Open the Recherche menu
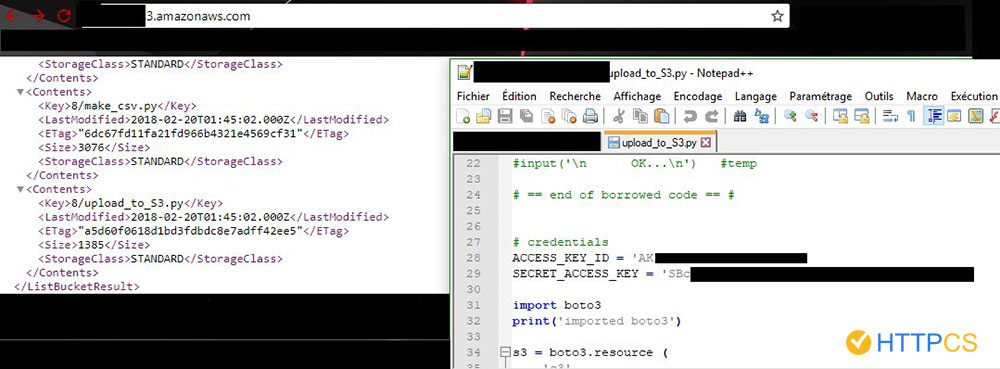The width and height of the screenshot is (1000, 369). 575,96
